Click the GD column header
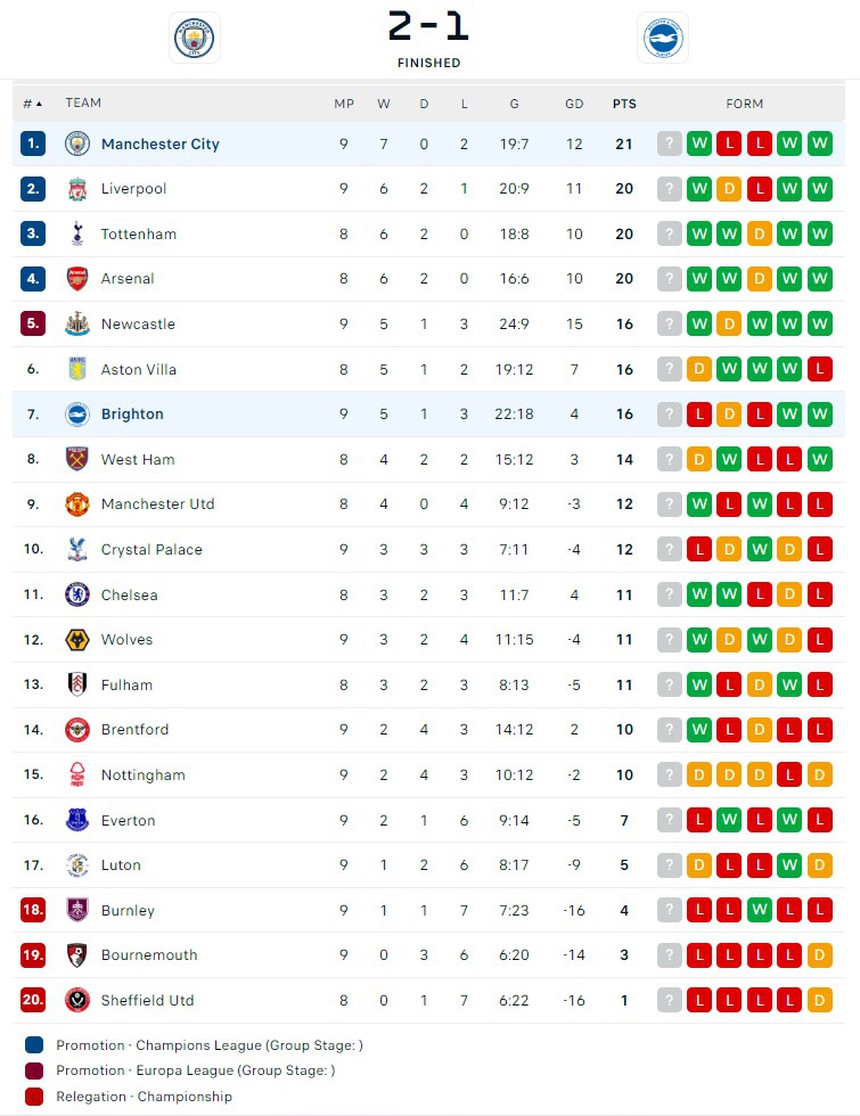The image size is (860, 1116). point(574,103)
